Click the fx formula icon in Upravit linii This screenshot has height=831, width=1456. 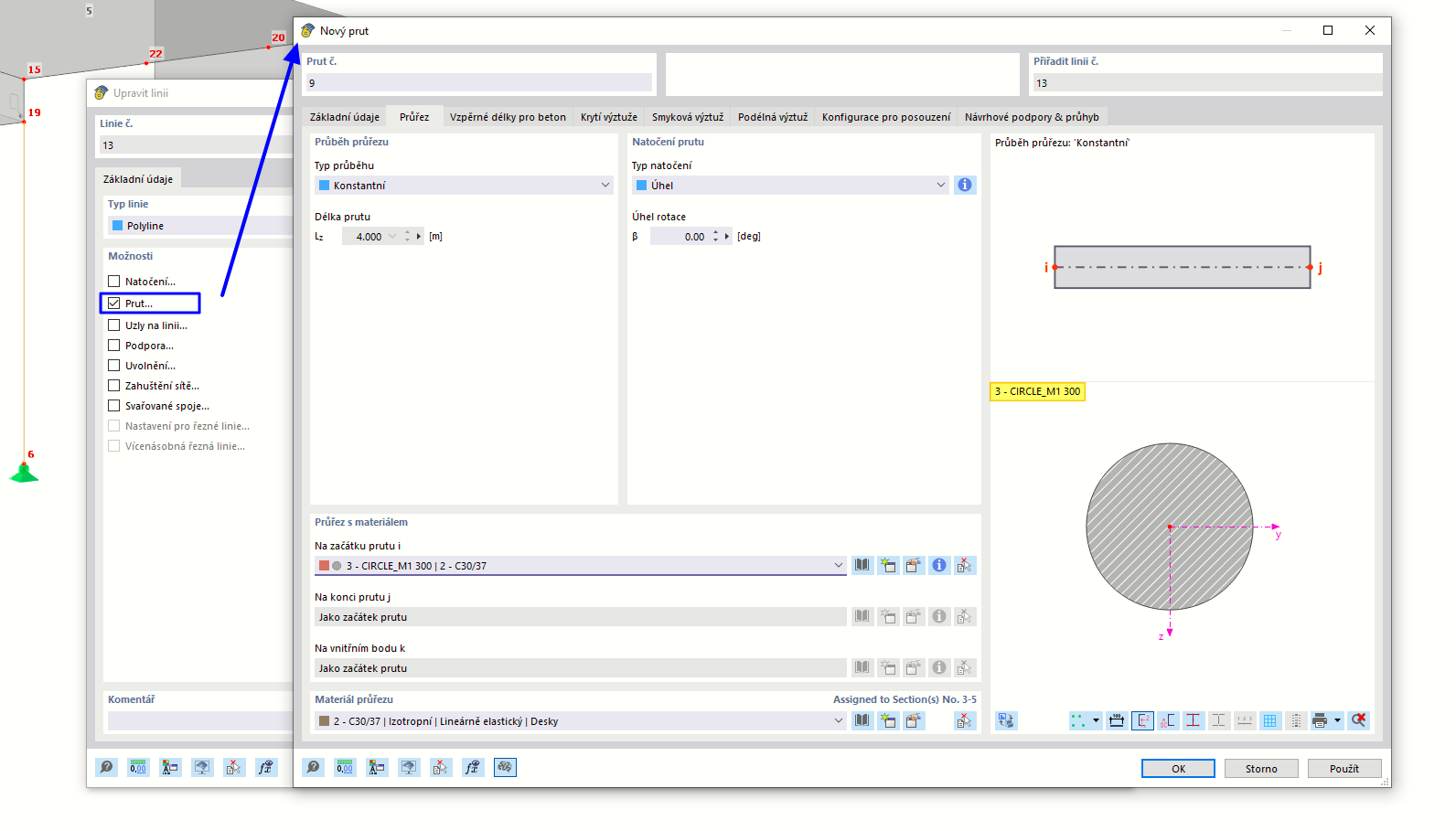265,767
